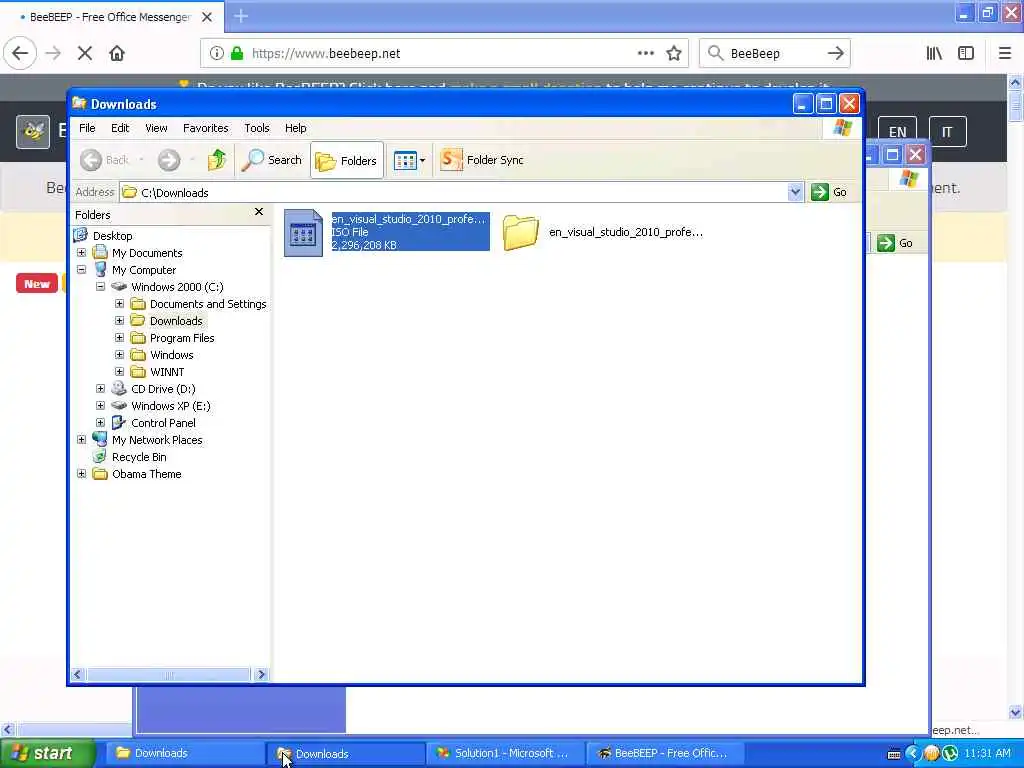Expand the My Network Places node
The height and width of the screenshot is (768, 1024).
click(x=82, y=440)
